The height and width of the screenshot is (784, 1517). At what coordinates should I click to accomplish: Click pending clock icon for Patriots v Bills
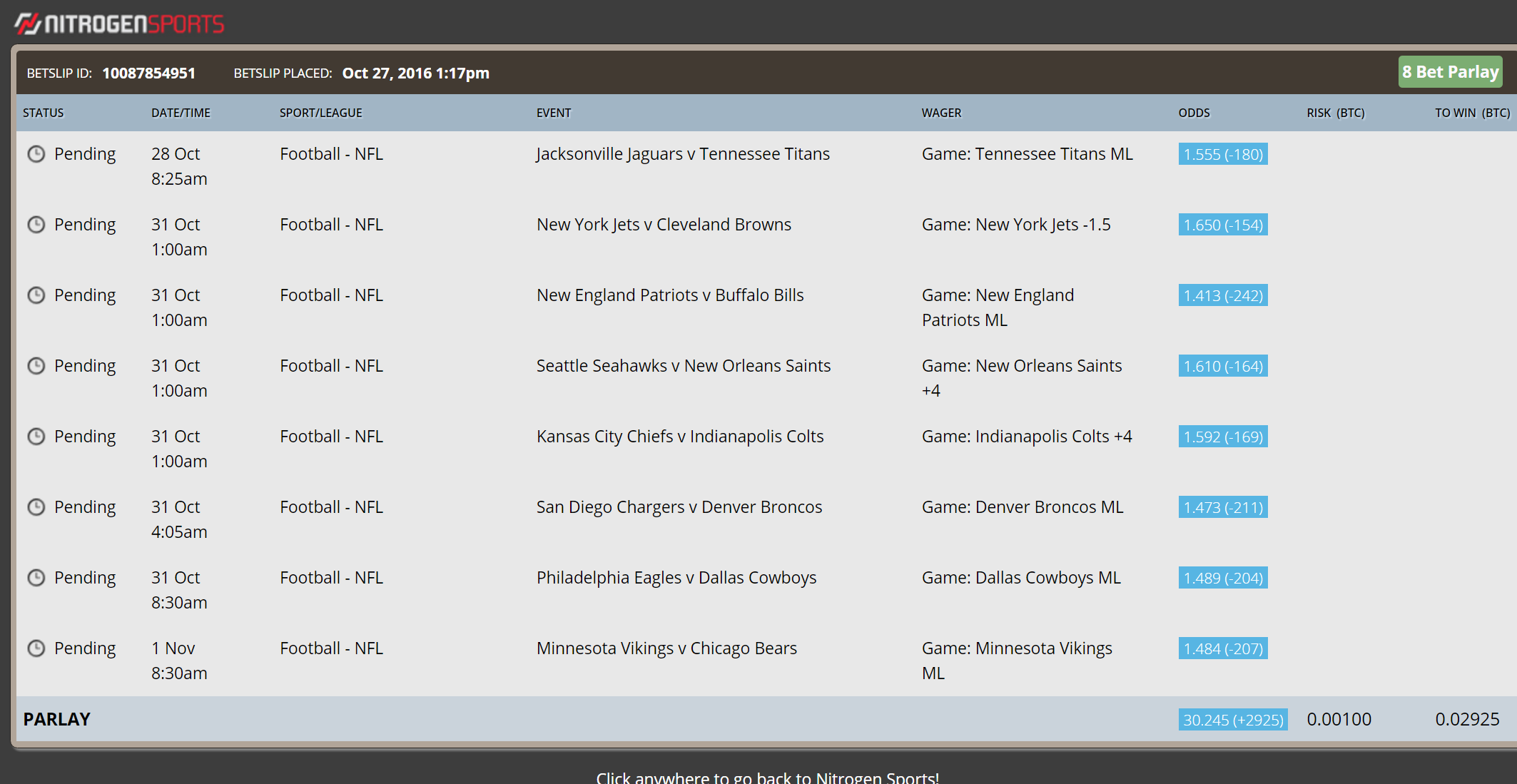[x=36, y=295]
